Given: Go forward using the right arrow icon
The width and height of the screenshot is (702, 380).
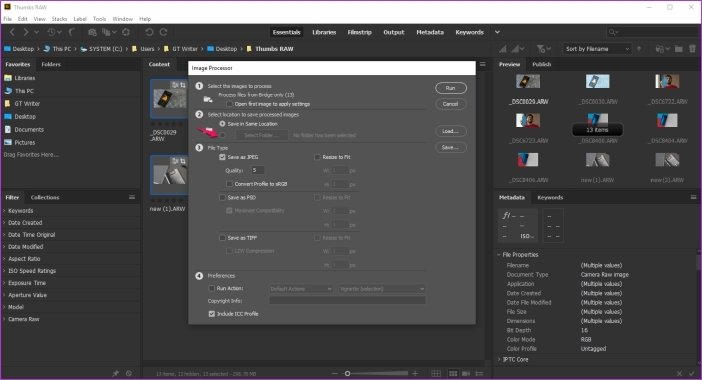Looking at the screenshot, I should click(x=26, y=32).
